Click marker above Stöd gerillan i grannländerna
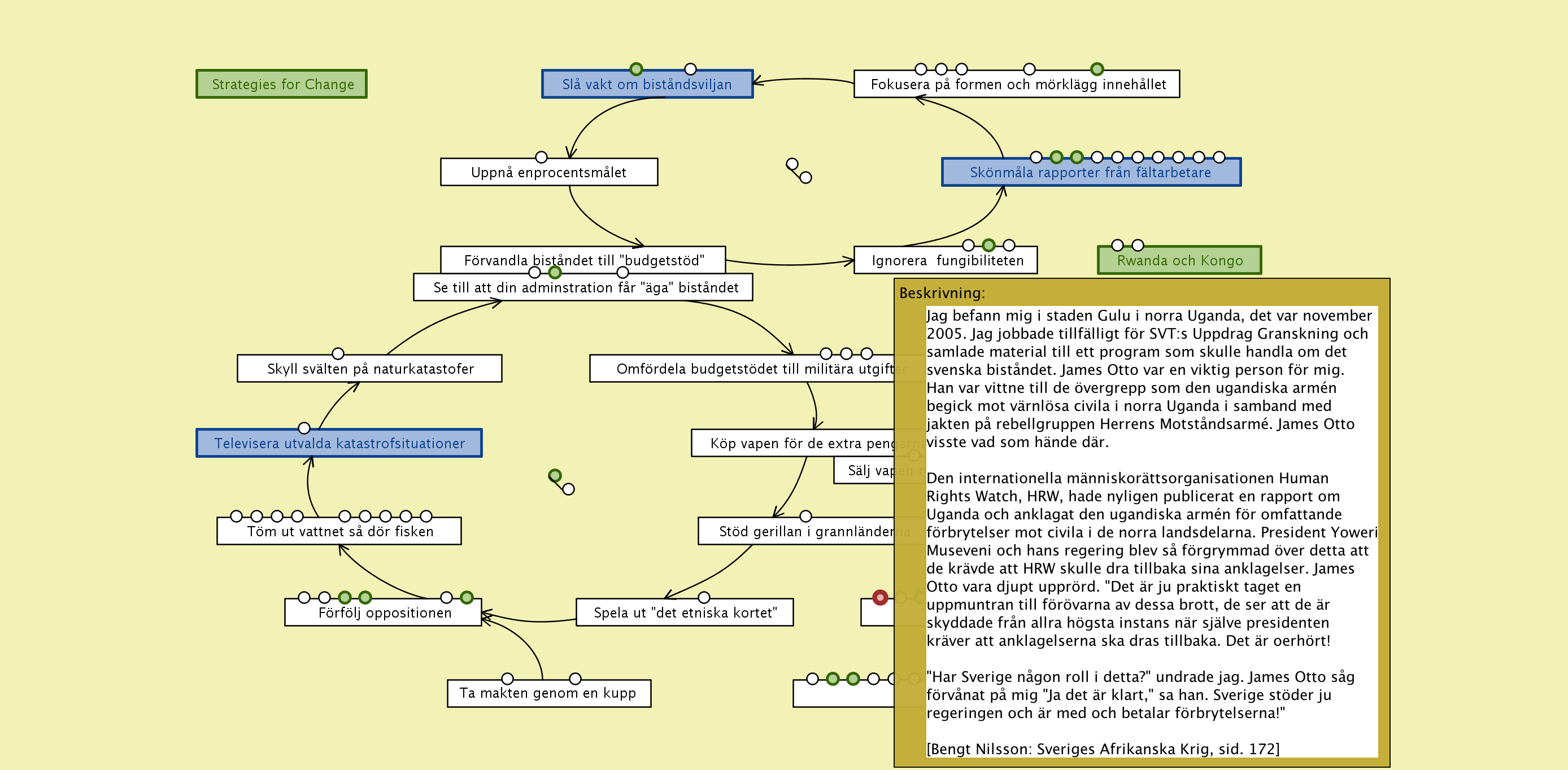Viewport: 1568px width, 770px height. coord(806,516)
